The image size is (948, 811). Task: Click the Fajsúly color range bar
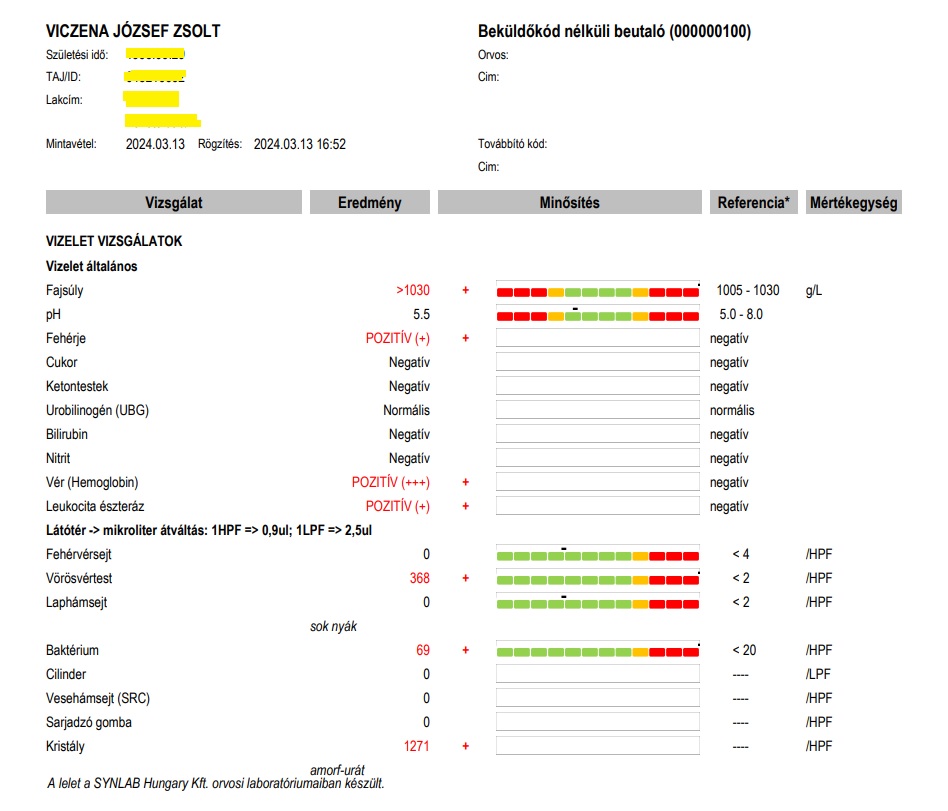tap(597, 291)
